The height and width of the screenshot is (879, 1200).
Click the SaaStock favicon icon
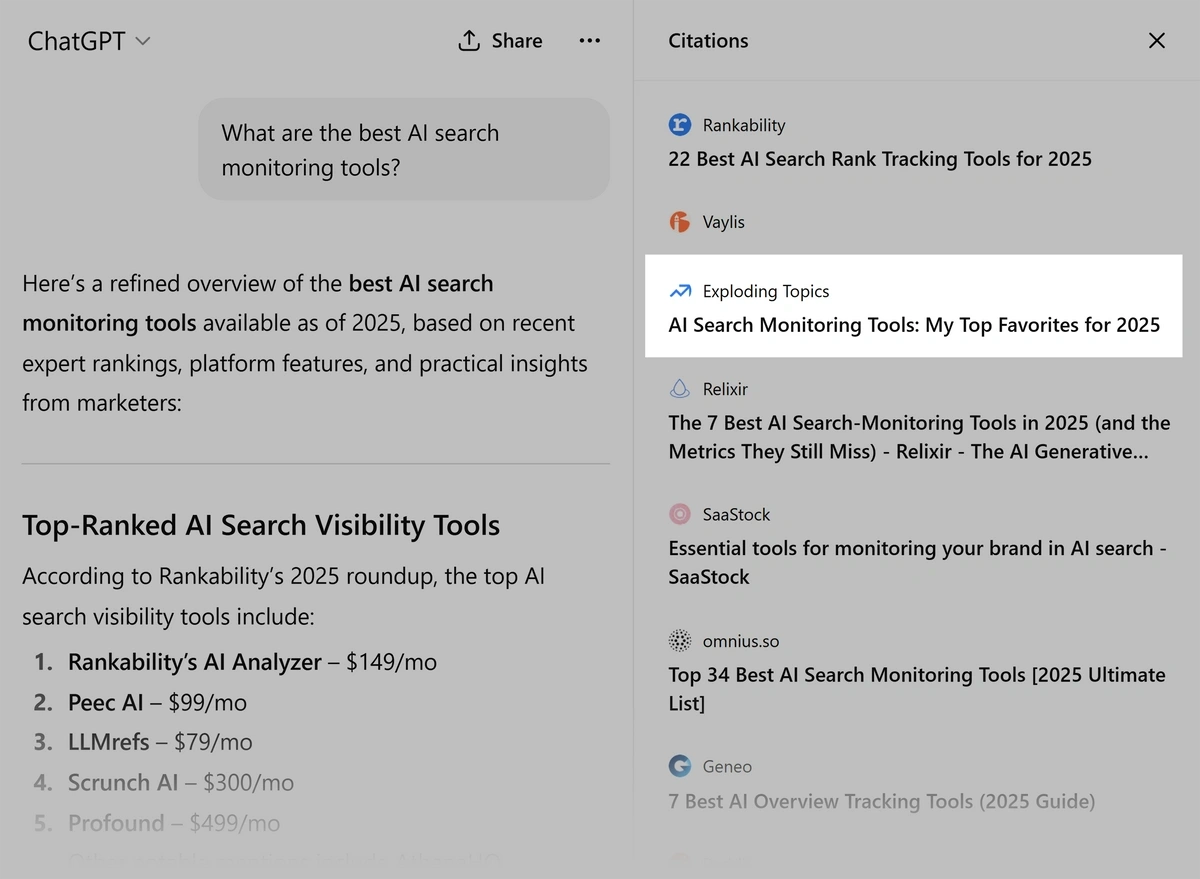680,514
